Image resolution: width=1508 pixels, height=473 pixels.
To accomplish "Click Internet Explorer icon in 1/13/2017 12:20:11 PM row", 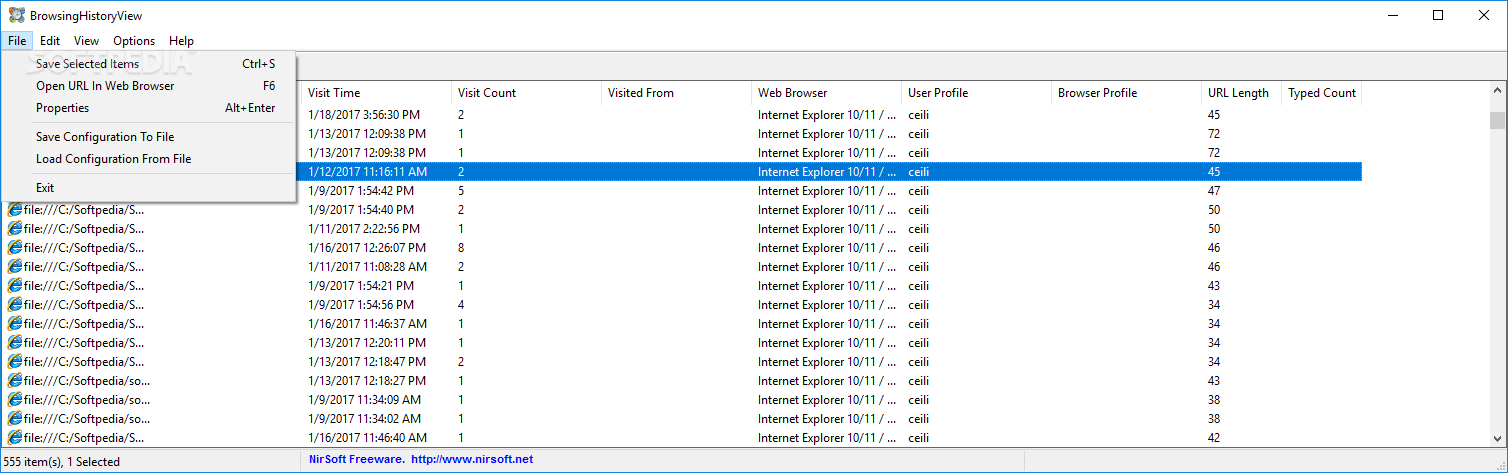I will [15, 343].
